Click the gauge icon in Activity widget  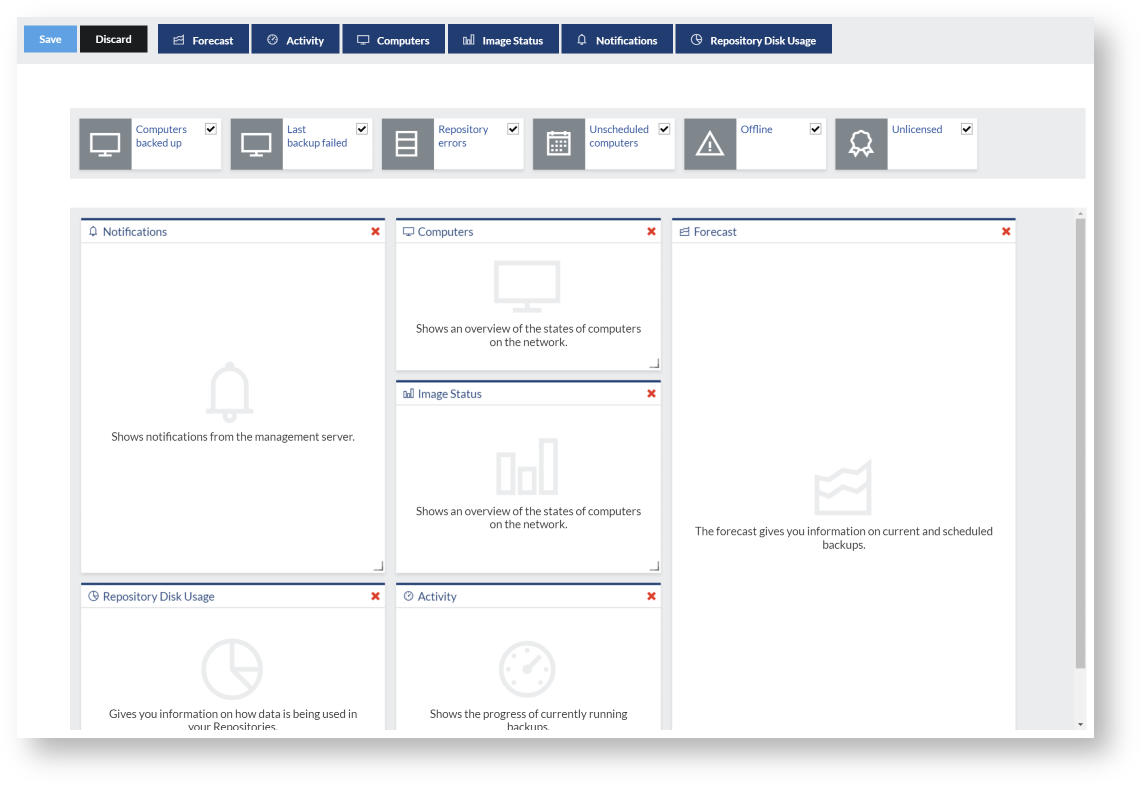[527, 669]
